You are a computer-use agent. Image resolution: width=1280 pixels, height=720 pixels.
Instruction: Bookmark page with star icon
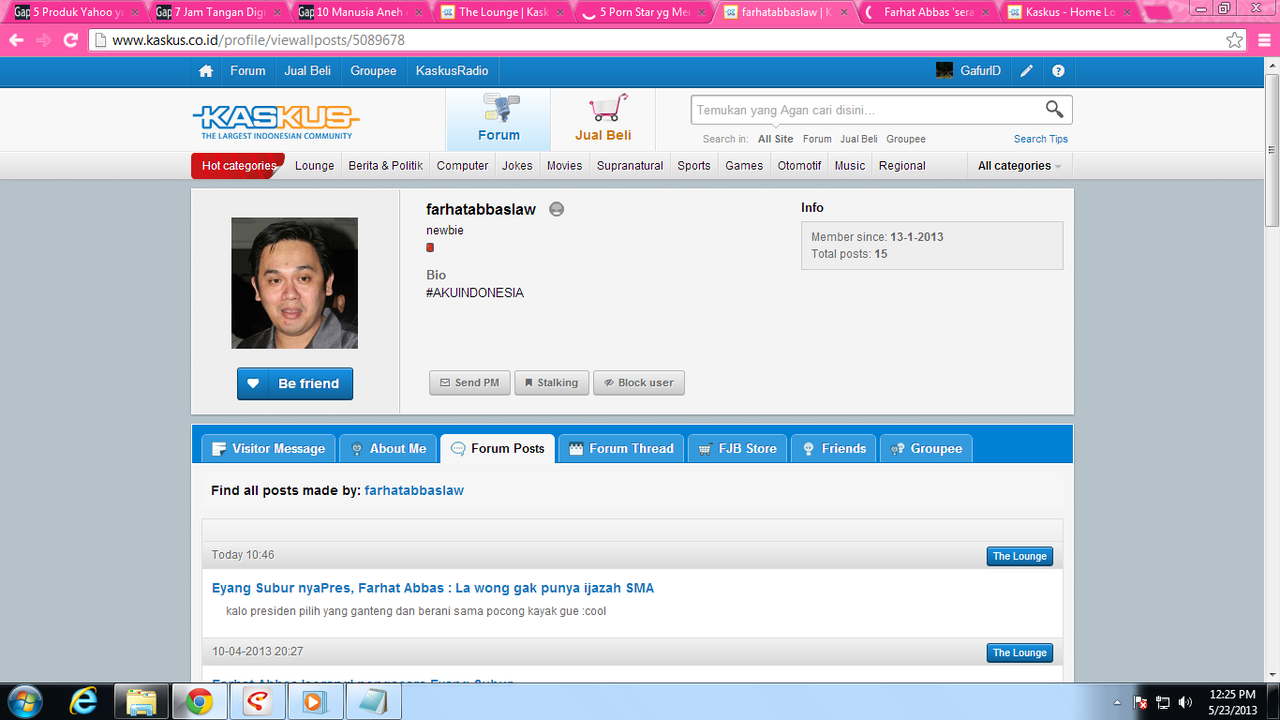pyautogui.click(x=1235, y=40)
